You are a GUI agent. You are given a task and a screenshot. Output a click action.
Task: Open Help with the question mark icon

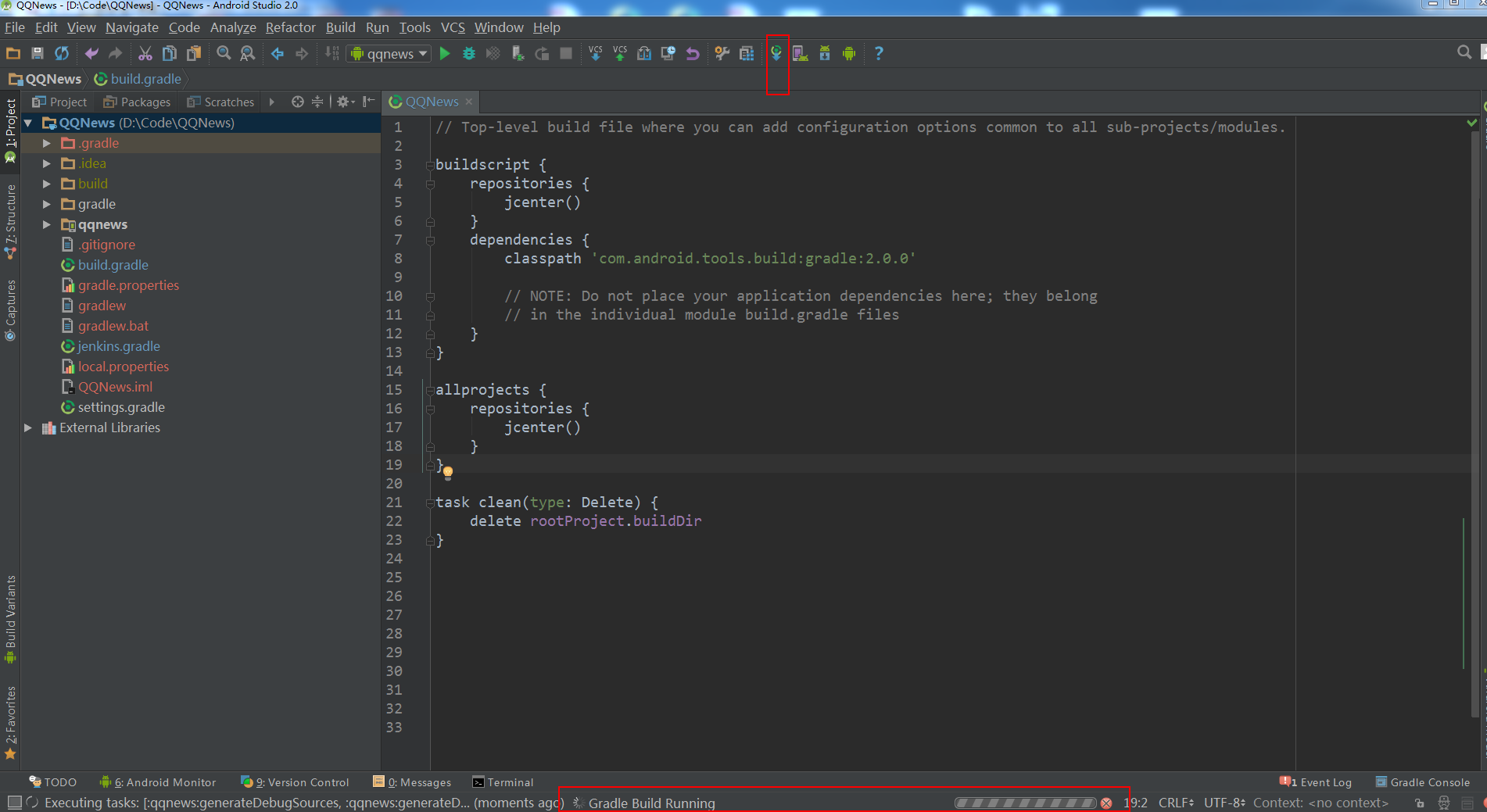coord(879,53)
